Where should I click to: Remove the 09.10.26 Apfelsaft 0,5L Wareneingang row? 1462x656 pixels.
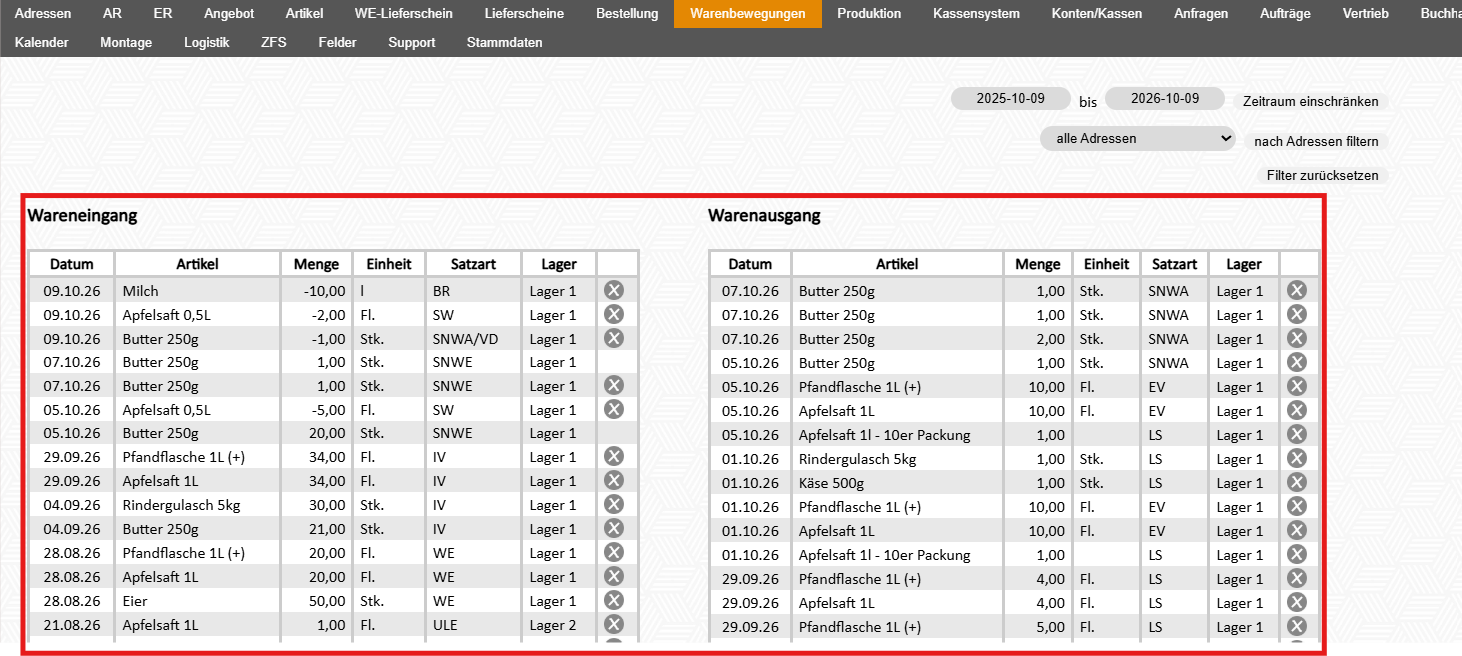[x=614, y=314]
